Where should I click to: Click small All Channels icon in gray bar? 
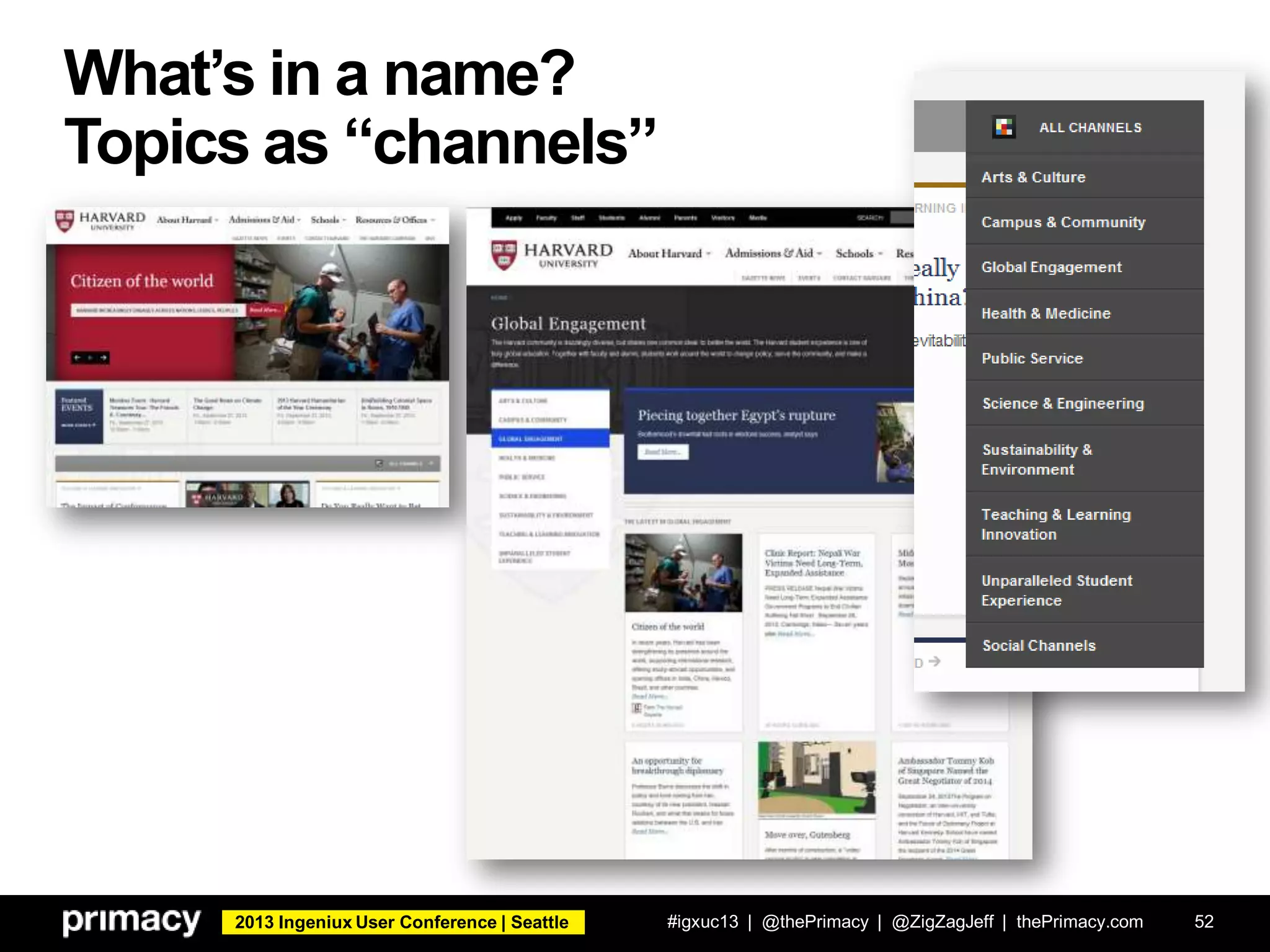[379, 464]
